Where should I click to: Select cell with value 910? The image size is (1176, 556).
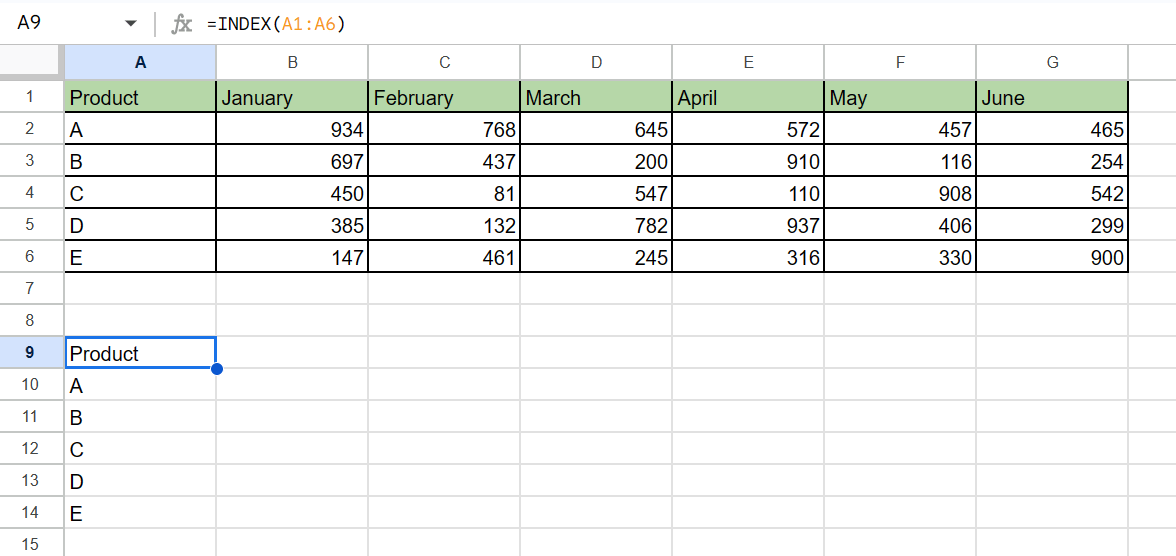748,161
